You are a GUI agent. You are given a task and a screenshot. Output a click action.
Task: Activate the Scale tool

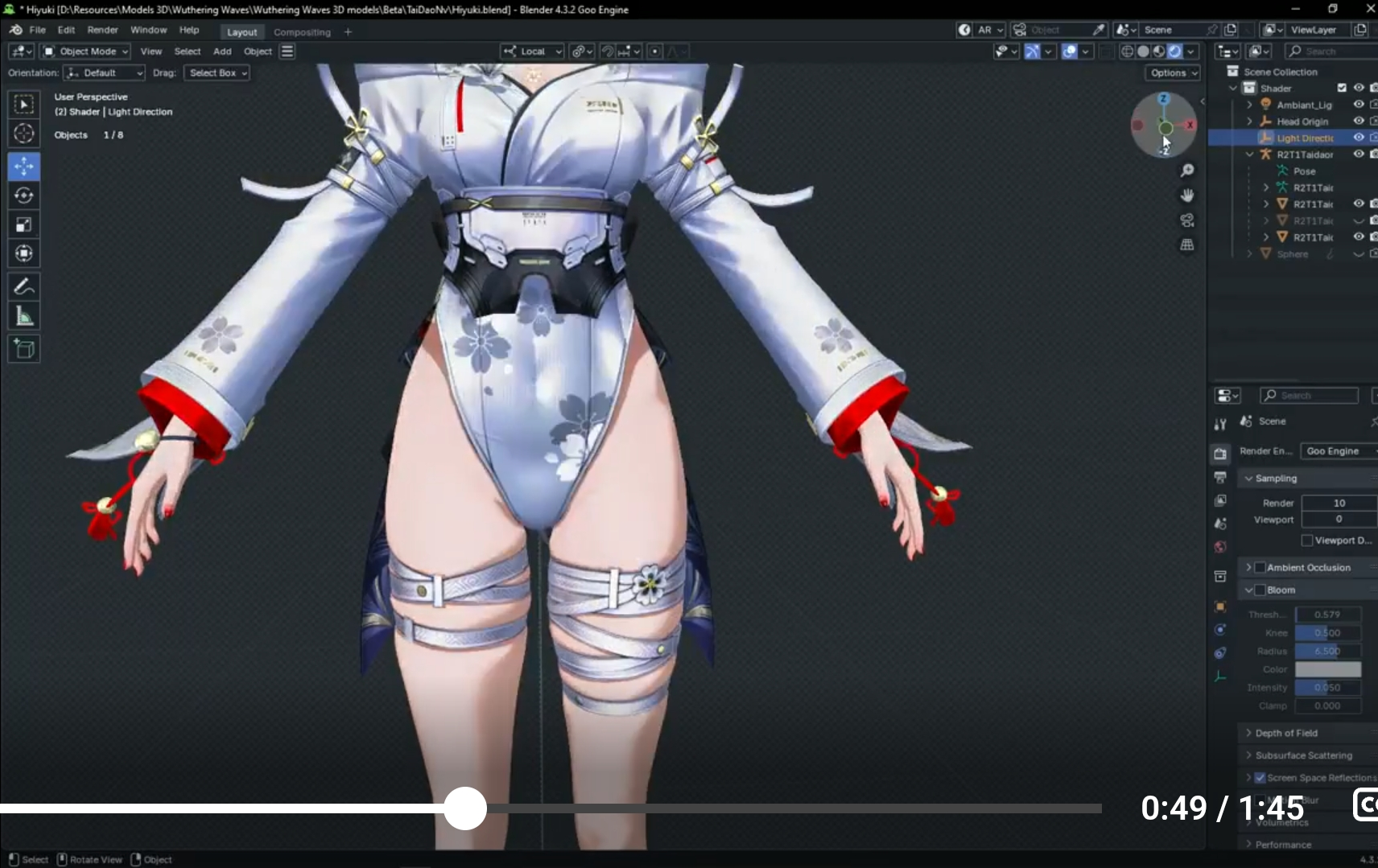click(24, 224)
